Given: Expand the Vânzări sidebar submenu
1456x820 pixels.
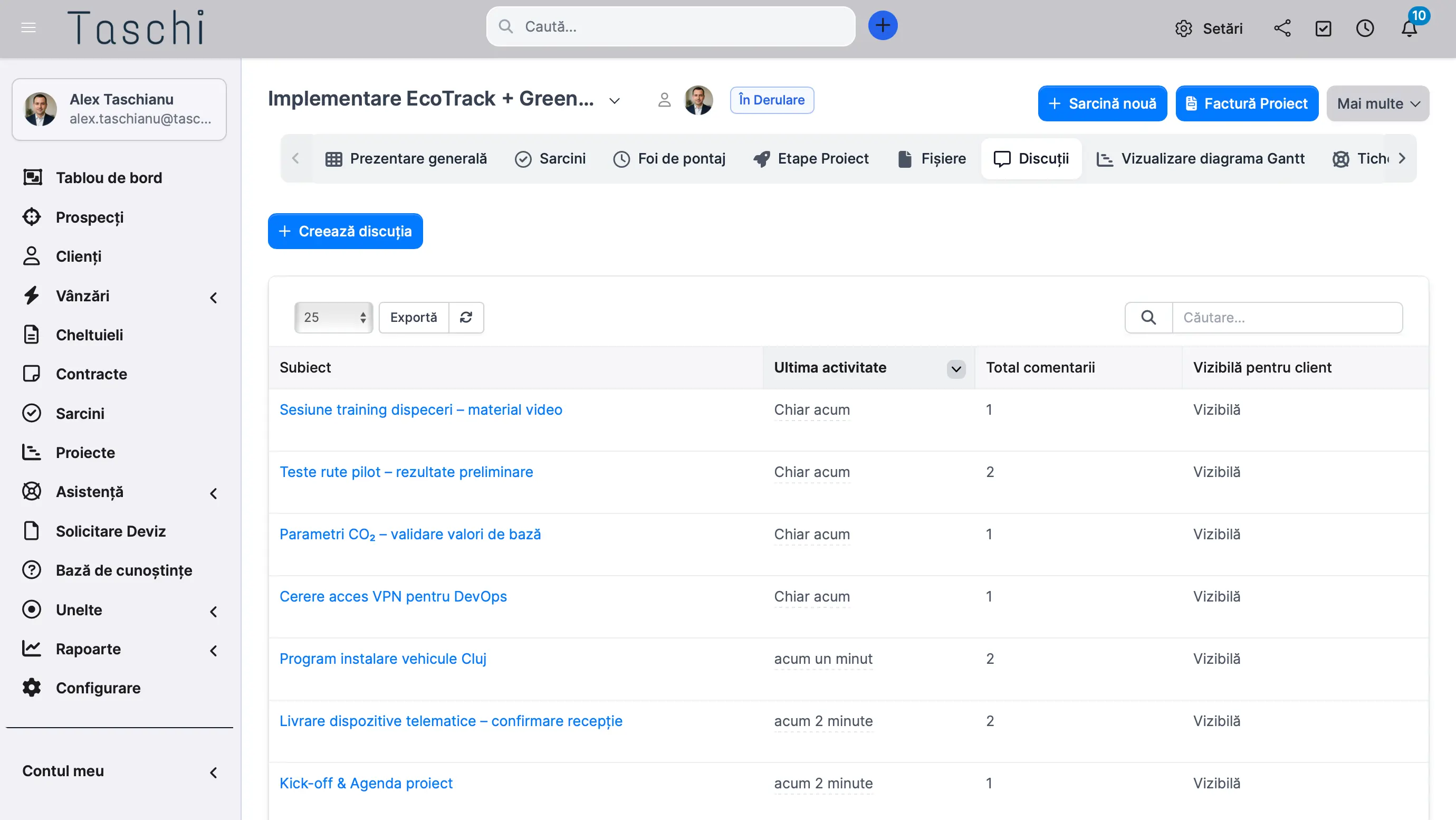Looking at the screenshot, I should pos(213,297).
